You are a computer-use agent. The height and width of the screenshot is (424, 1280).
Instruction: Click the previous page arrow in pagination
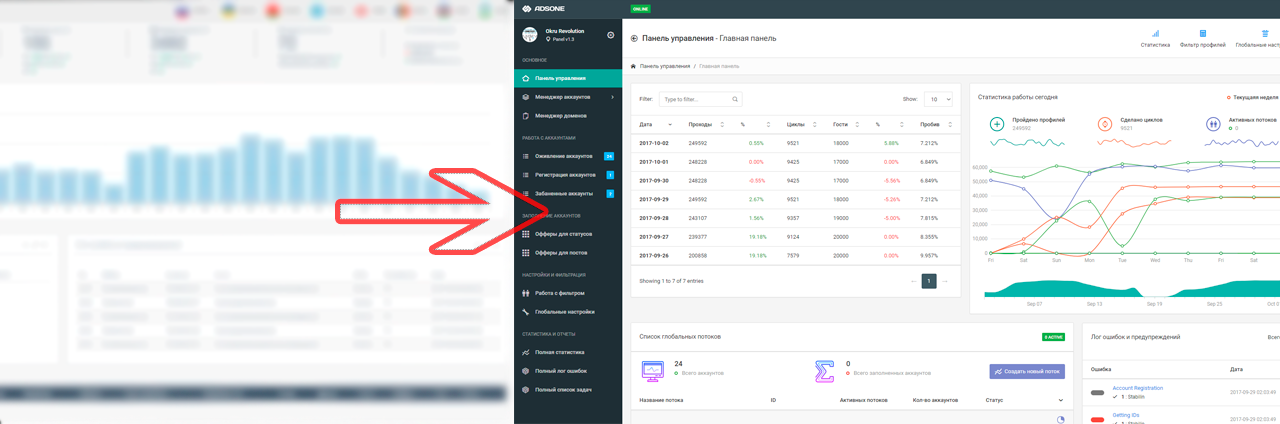tap(913, 281)
